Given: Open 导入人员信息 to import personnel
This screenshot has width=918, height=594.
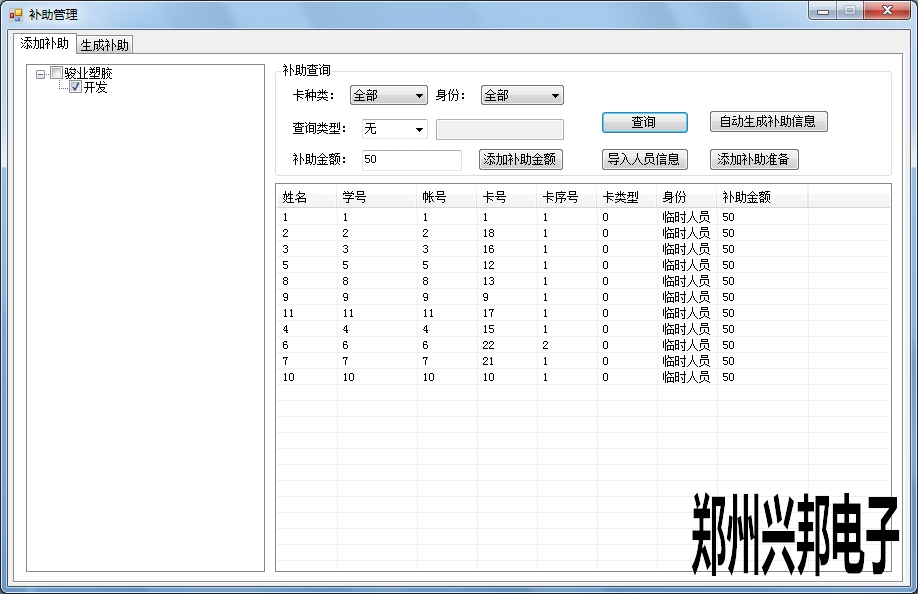Looking at the screenshot, I should 644,159.
